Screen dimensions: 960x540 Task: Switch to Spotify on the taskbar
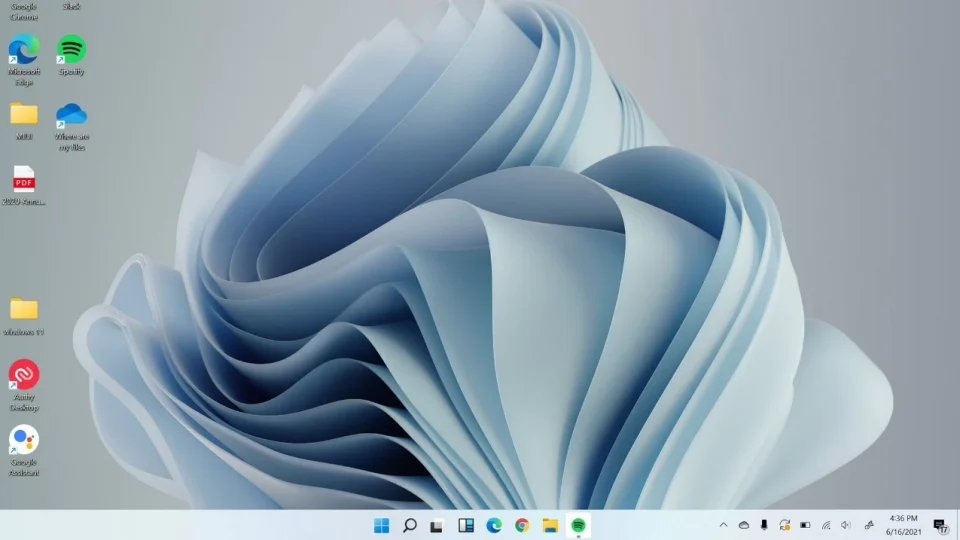coord(578,525)
